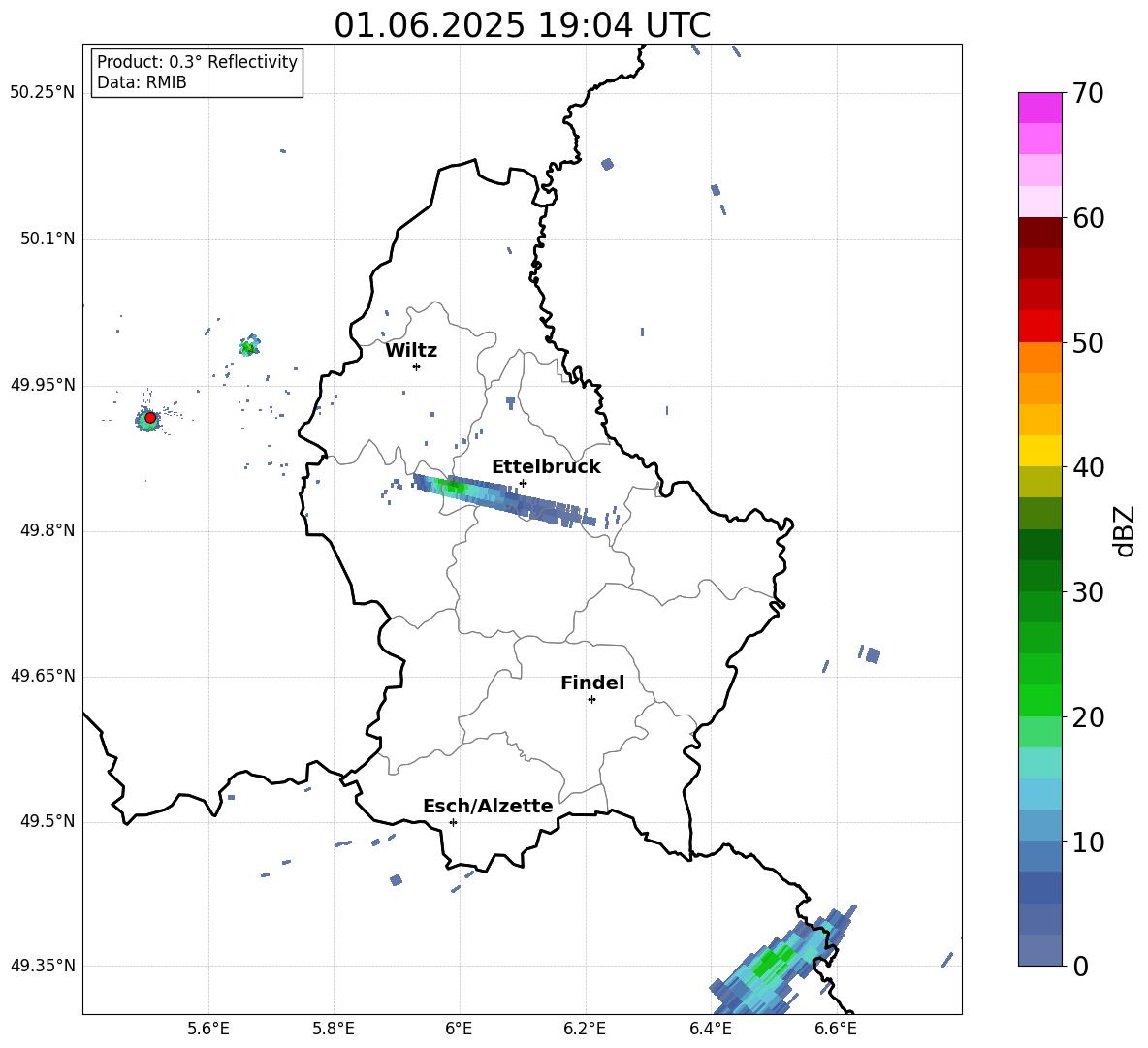Screen dimensions: 1148x1048
Task: Select the Findel city label
Action: (x=592, y=683)
